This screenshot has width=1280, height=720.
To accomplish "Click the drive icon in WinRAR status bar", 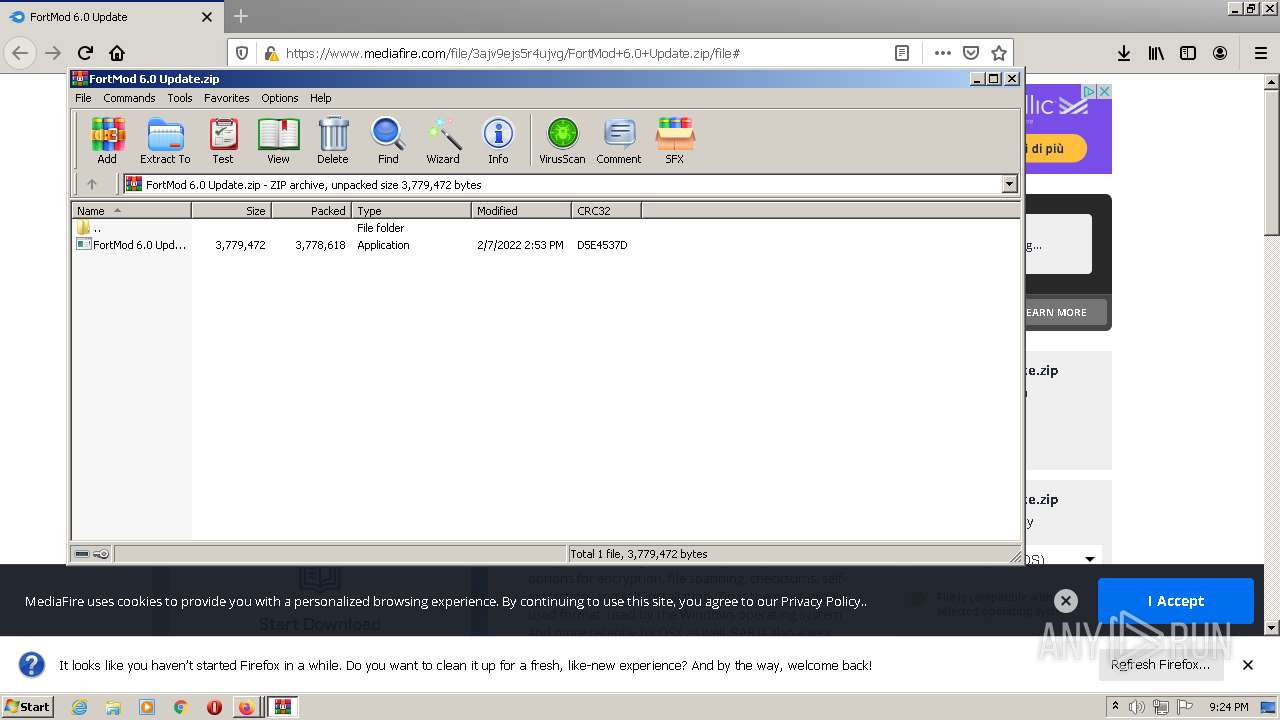I will click(x=82, y=553).
